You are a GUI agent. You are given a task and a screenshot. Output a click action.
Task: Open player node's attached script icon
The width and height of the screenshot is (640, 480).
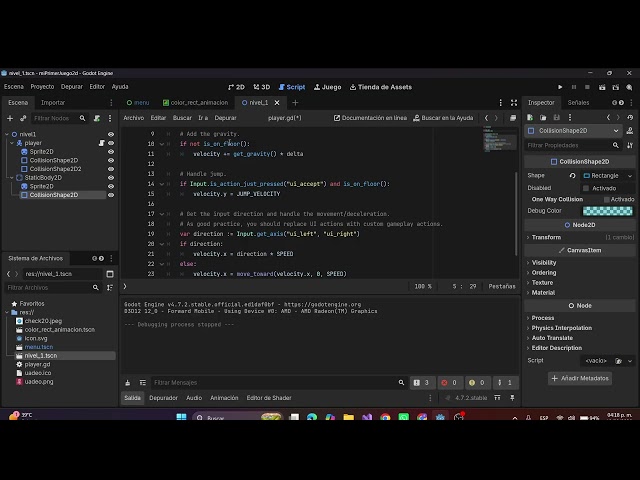pyautogui.click(x=101, y=143)
